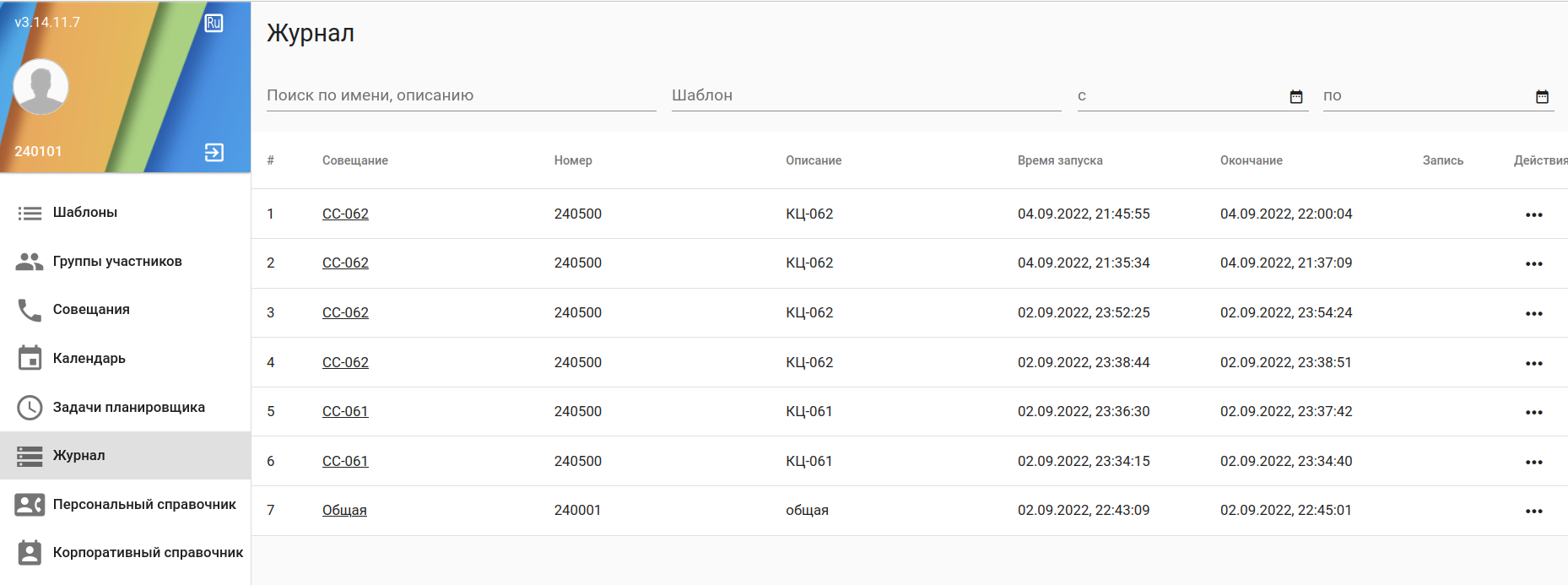1568x585 pixels.
Task: Open the Календарь section
Action: 89,359
